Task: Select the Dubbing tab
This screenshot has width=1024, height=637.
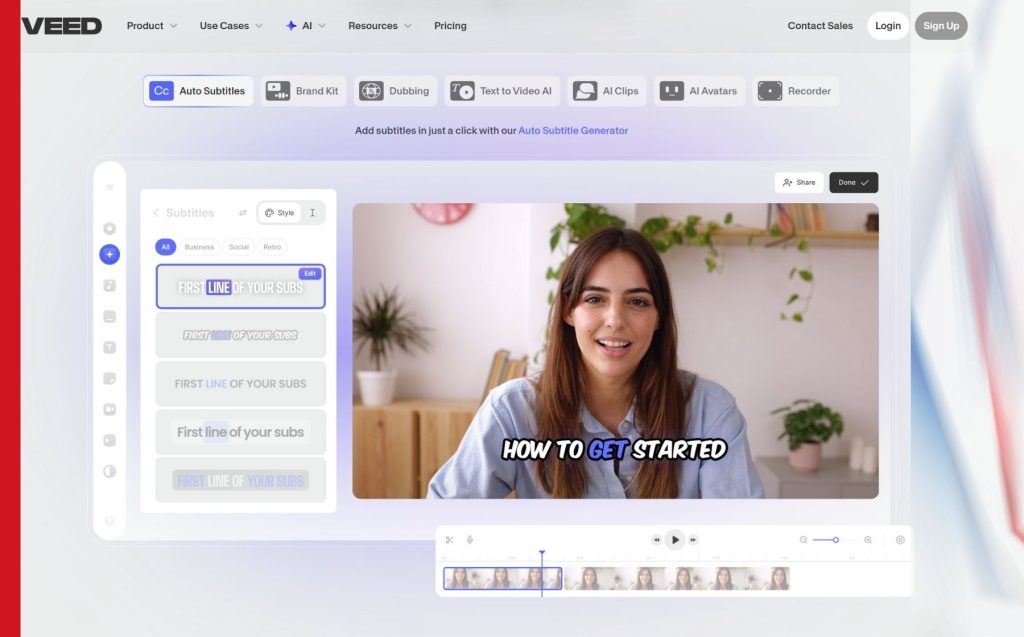Action: coord(395,91)
